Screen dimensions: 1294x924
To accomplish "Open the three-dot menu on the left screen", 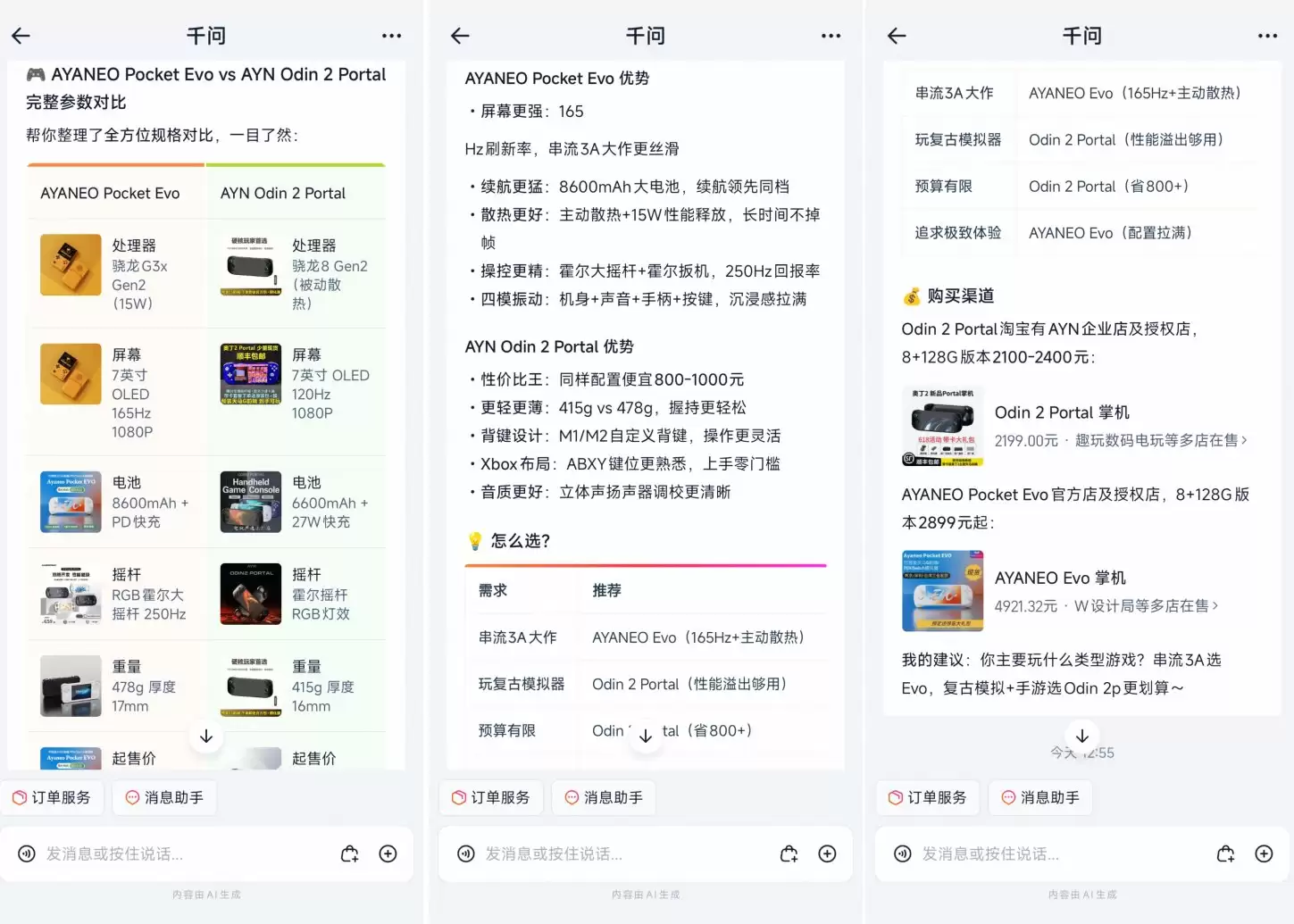I will [391, 36].
